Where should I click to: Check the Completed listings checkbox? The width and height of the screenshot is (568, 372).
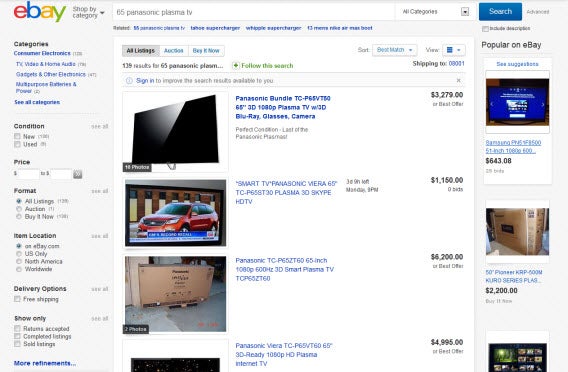(x=17, y=336)
